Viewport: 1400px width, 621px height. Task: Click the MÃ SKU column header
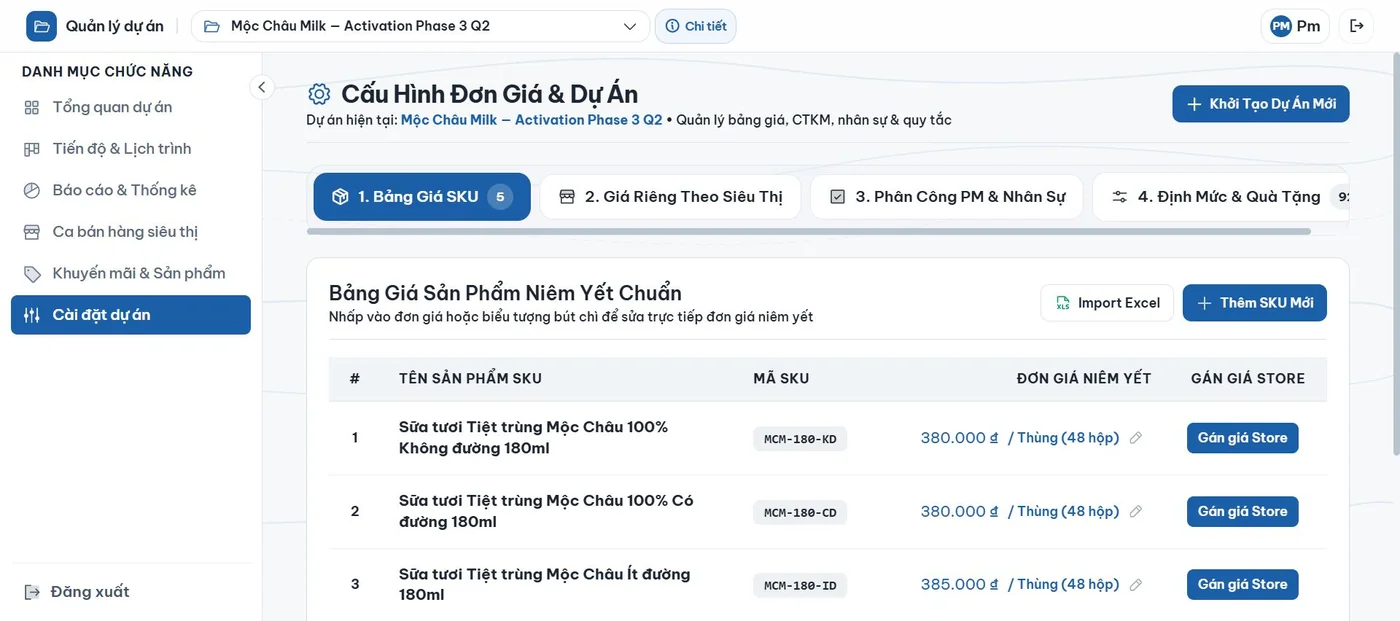point(781,379)
